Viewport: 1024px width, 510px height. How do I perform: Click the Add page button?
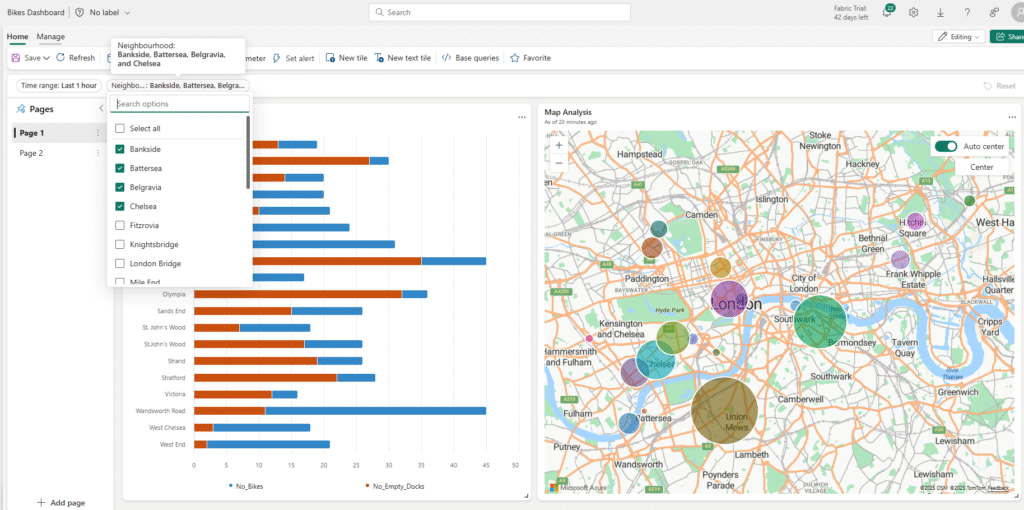pyautogui.click(x=61, y=502)
